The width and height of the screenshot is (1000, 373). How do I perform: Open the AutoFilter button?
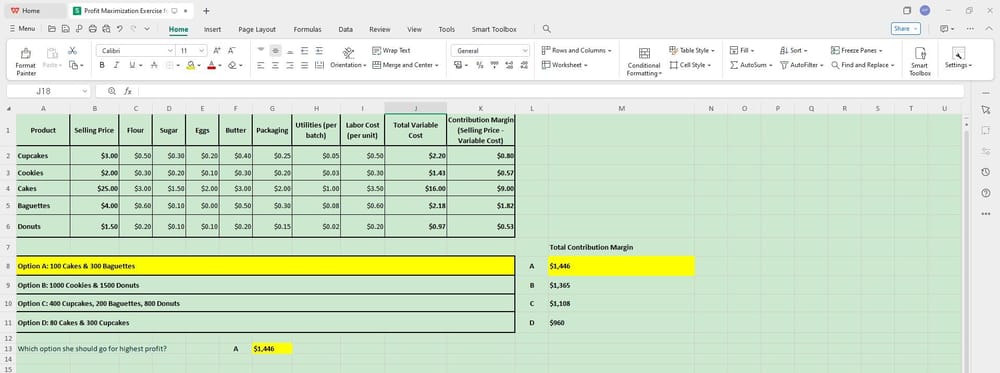click(x=802, y=65)
